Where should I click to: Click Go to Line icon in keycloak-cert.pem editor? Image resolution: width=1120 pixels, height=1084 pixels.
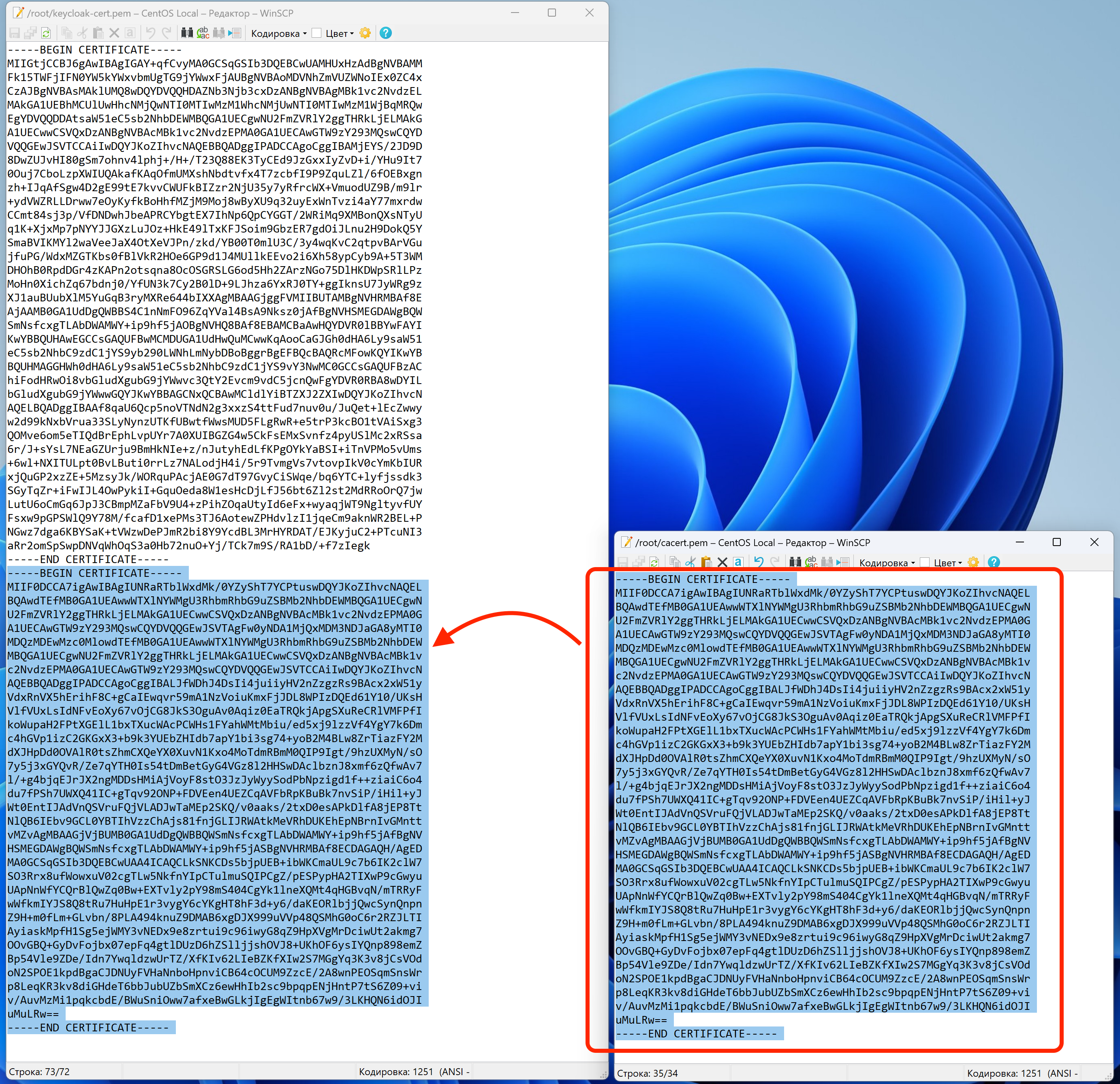coord(234,33)
